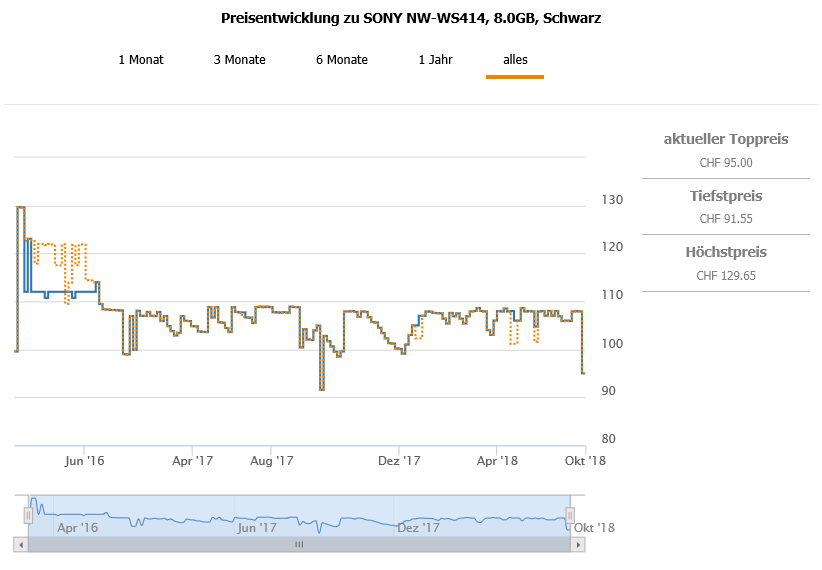
Task: Click the CHF 129.65 highest price value
Action: click(725, 275)
